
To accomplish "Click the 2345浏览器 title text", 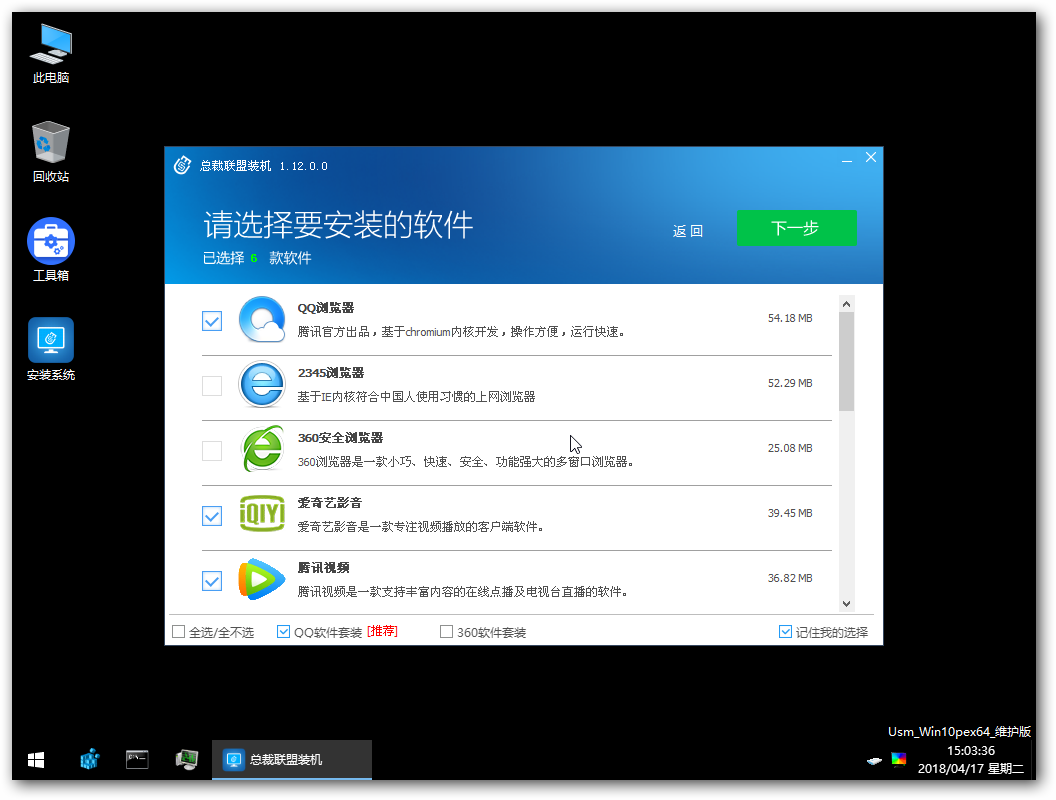I will pos(331,373).
